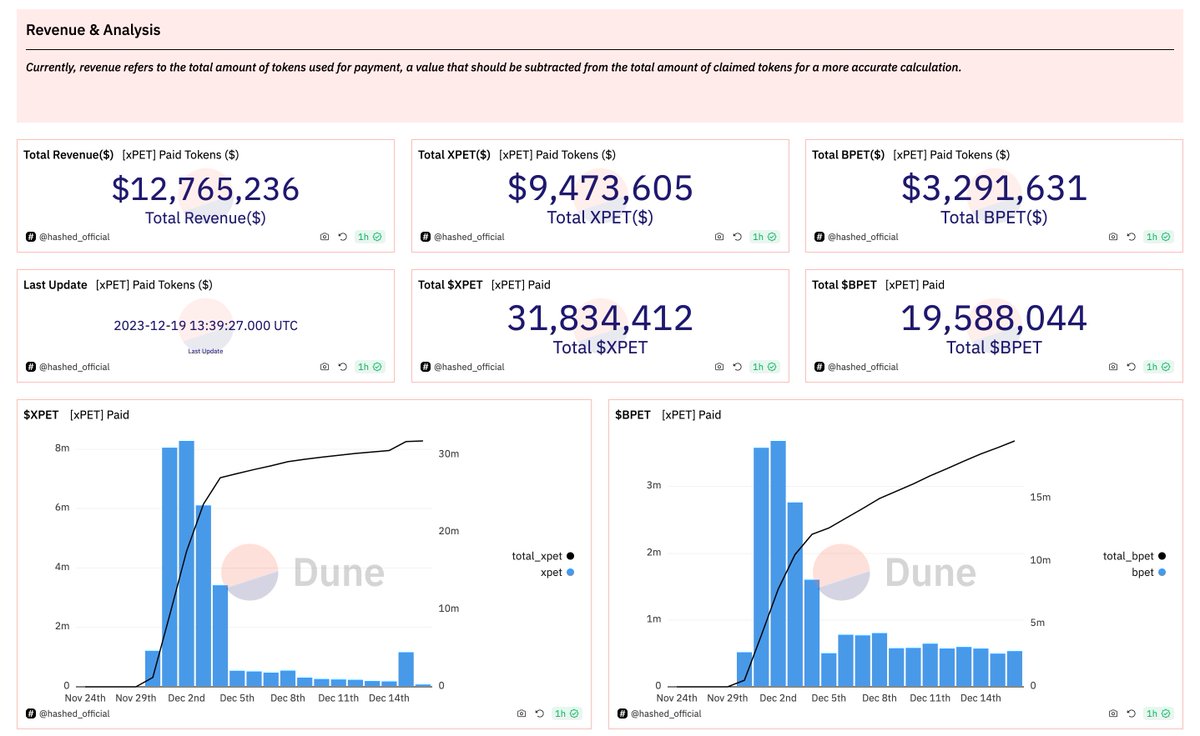Click the hash avatar icon on Total Revenue($) card
This screenshot has width=1200, height=736.
tap(30, 237)
